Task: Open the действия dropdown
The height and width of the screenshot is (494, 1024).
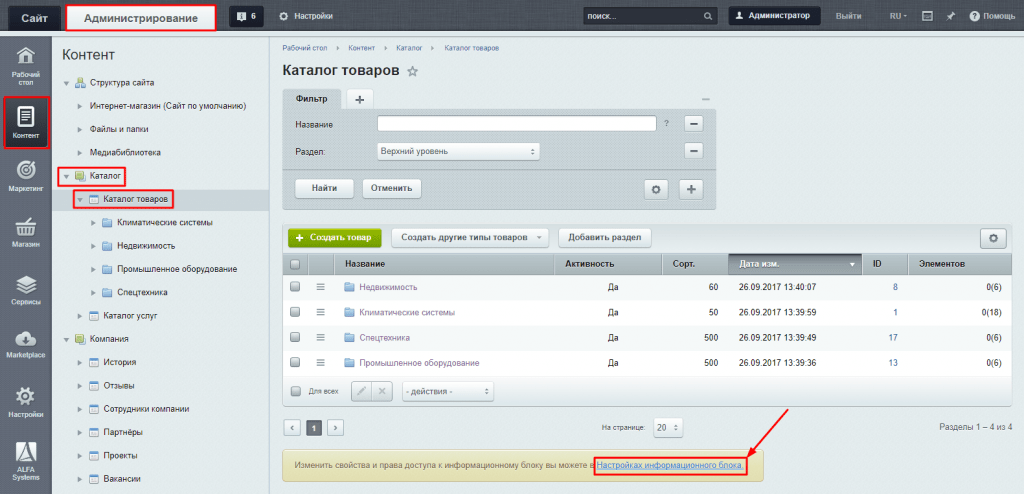Action: click(x=448, y=391)
